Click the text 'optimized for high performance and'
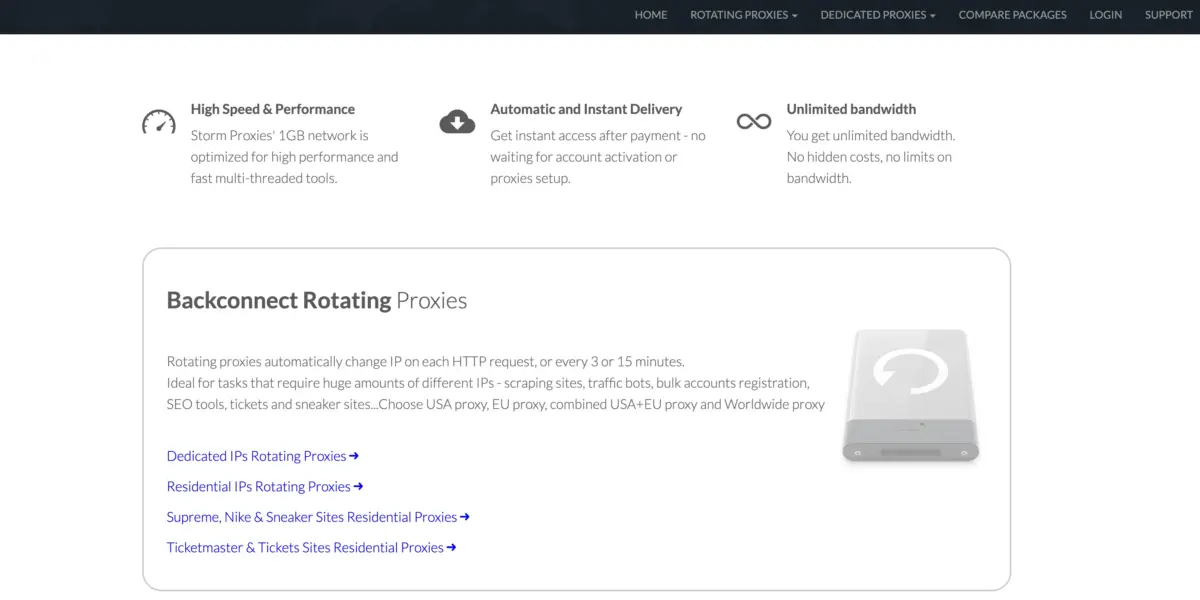Screen dimensions: 1200x600 click(295, 157)
